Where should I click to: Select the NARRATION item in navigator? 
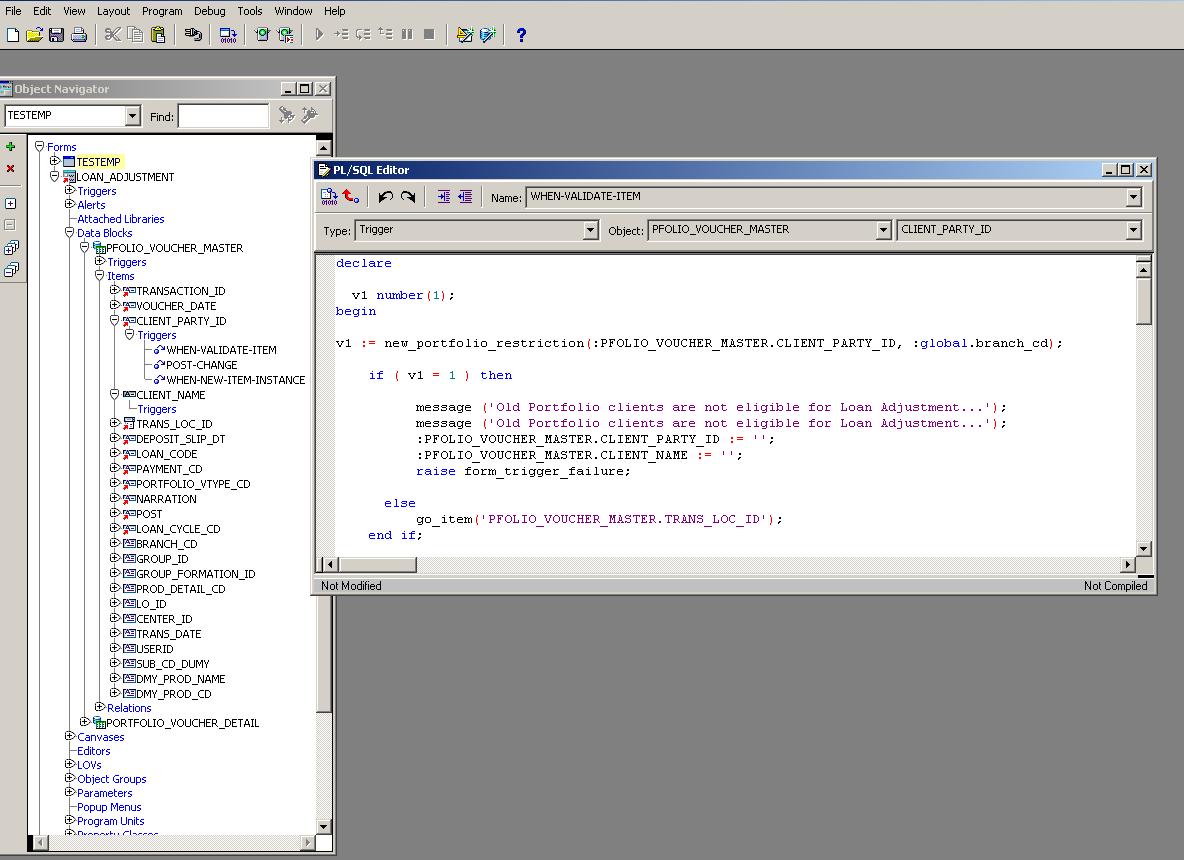(166, 499)
